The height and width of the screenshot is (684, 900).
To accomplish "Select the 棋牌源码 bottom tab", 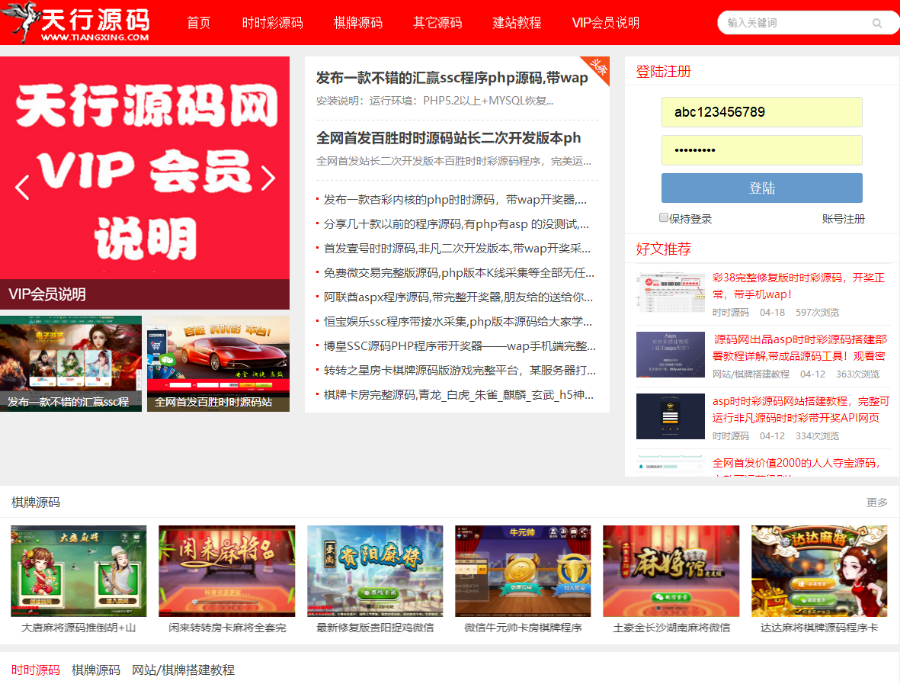I will (96, 670).
